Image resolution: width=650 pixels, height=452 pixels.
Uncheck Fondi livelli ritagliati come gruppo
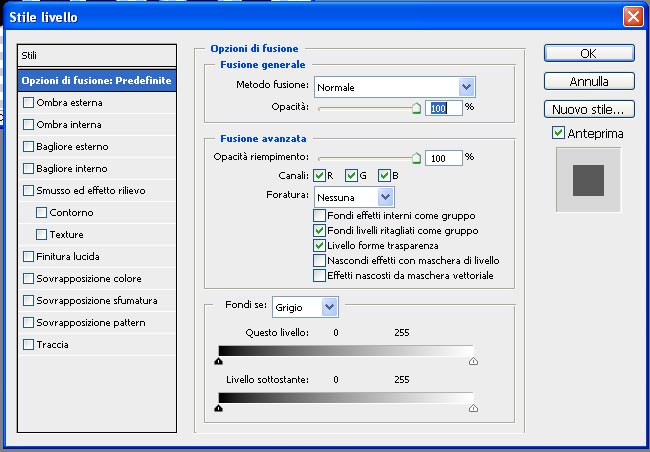tap(319, 231)
